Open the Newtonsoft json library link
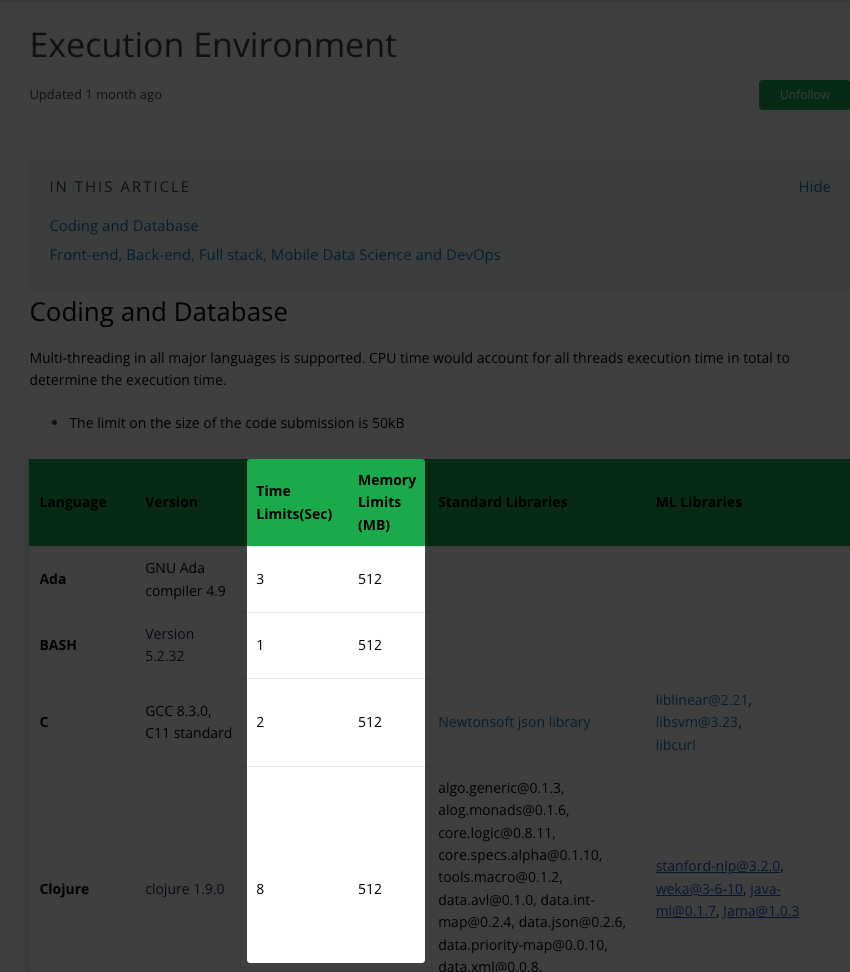 pos(514,722)
